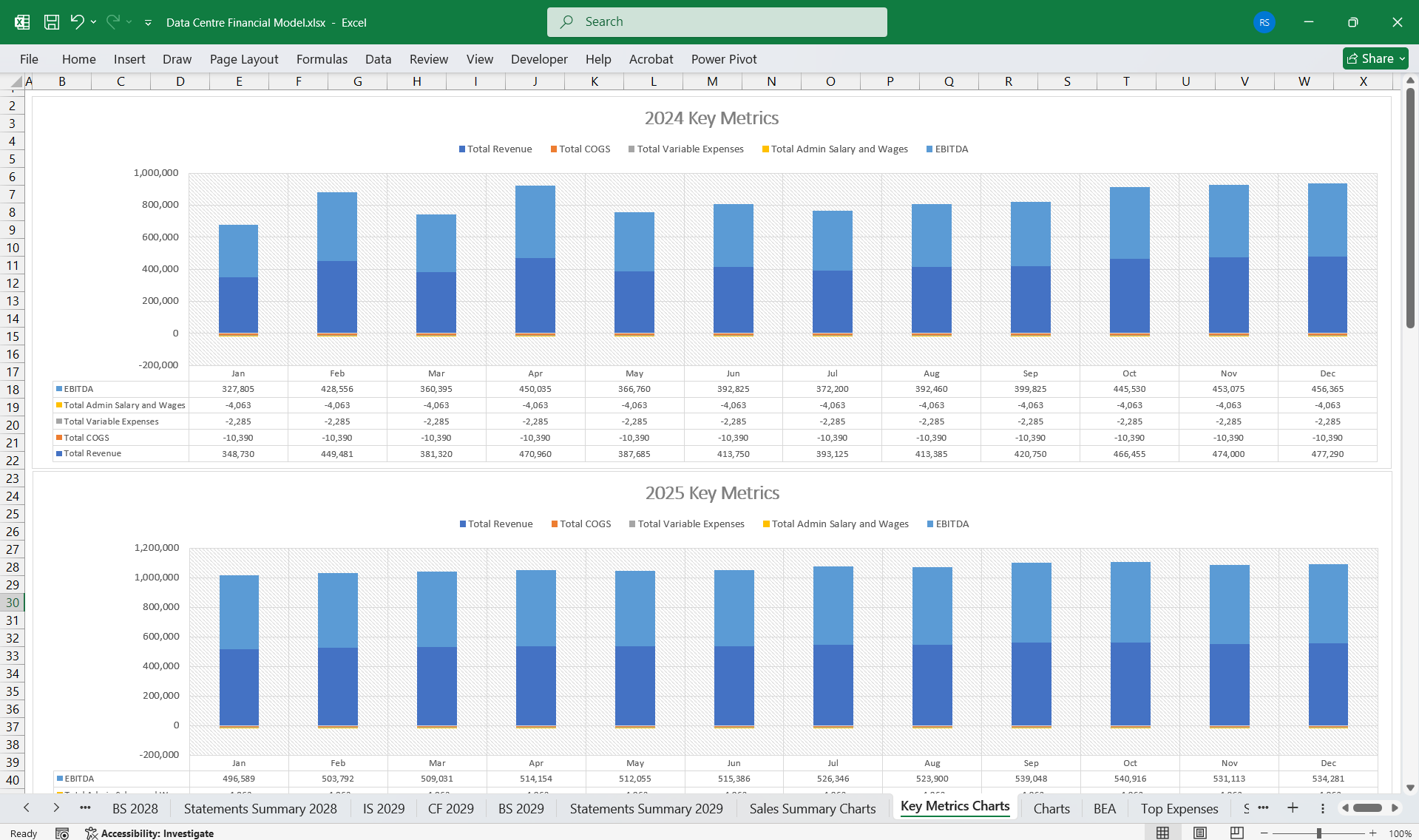Expand the Undo history dropdown
The image size is (1419, 840).
[x=93, y=22]
